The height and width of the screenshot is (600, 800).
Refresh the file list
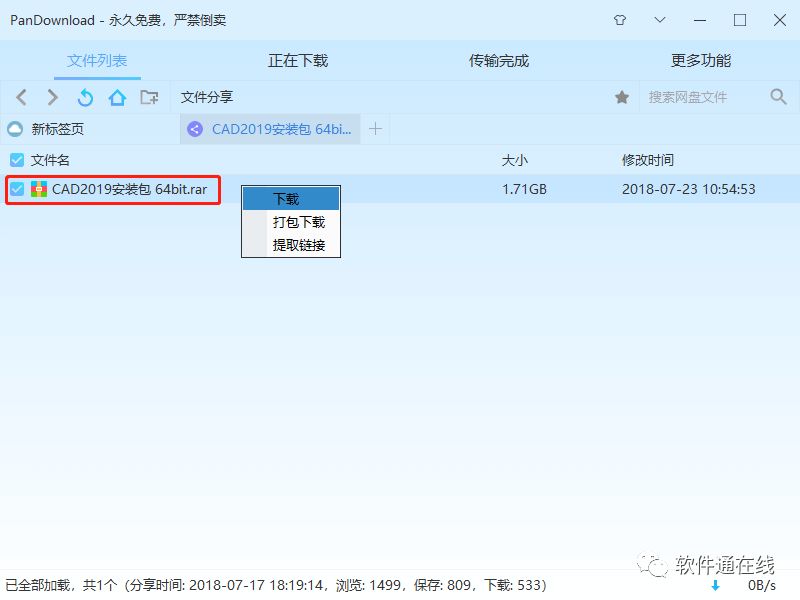point(85,97)
